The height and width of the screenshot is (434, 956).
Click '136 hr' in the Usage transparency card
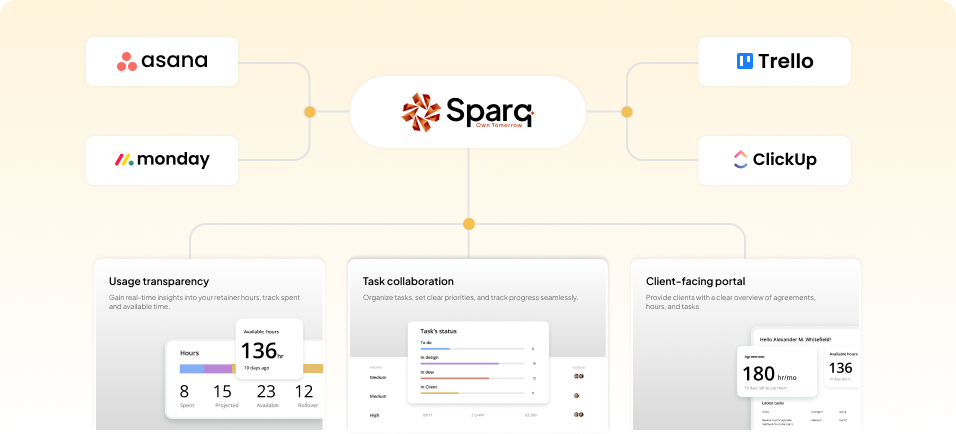(262, 352)
